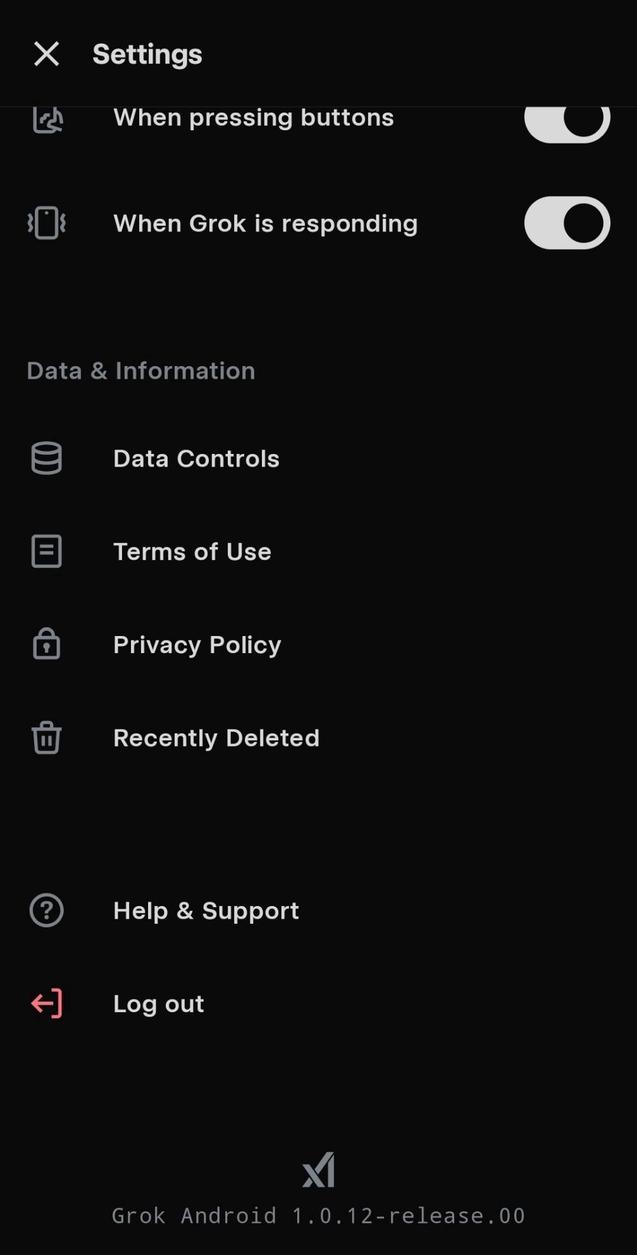
Task: Tap the Grok Android version text
Action: click(x=318, y=1215)
